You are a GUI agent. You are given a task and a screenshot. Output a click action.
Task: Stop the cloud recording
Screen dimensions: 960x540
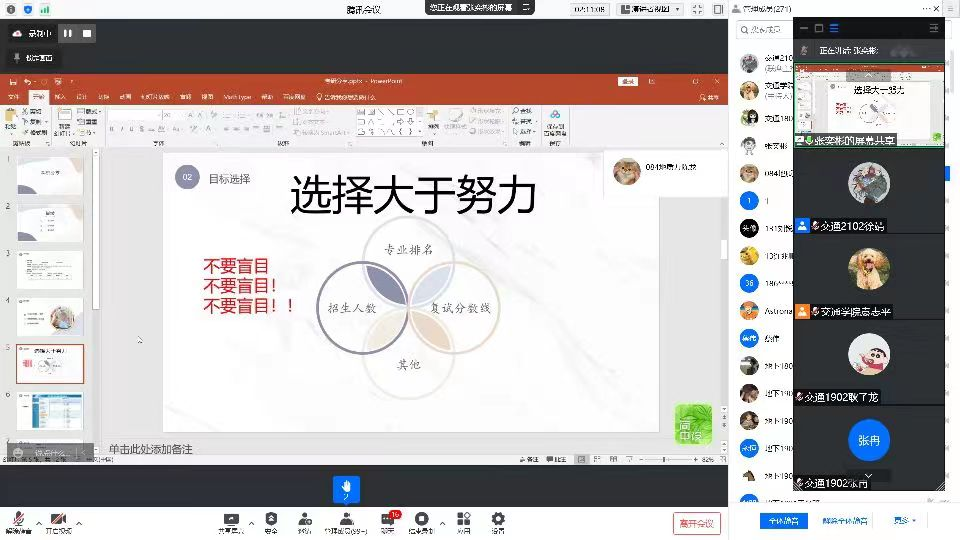coord(87,33)
